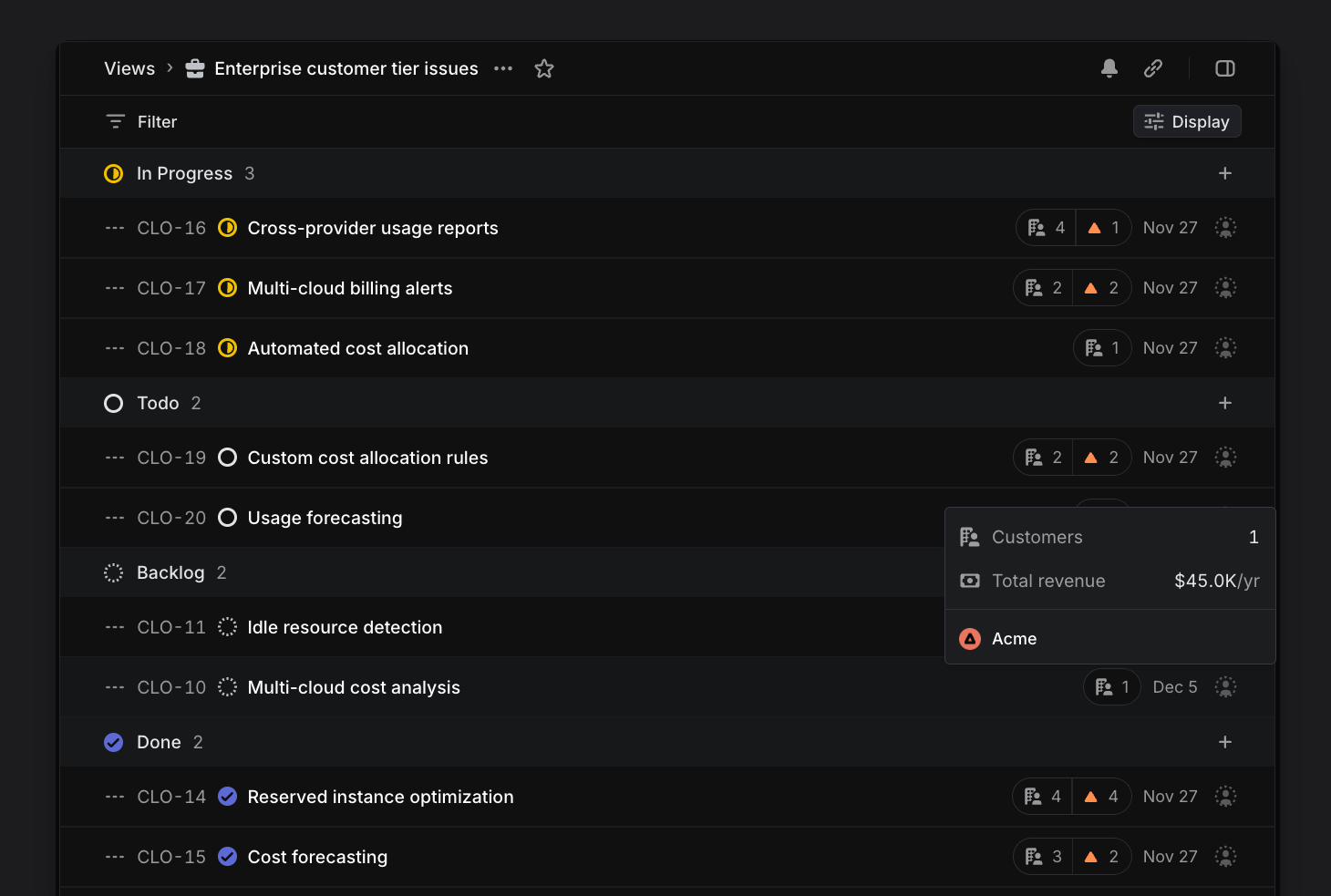Click the briefcase icon beside the view title
This screenshot has width=1331, height=896.
pyautogui.click(x=195, y=68)
